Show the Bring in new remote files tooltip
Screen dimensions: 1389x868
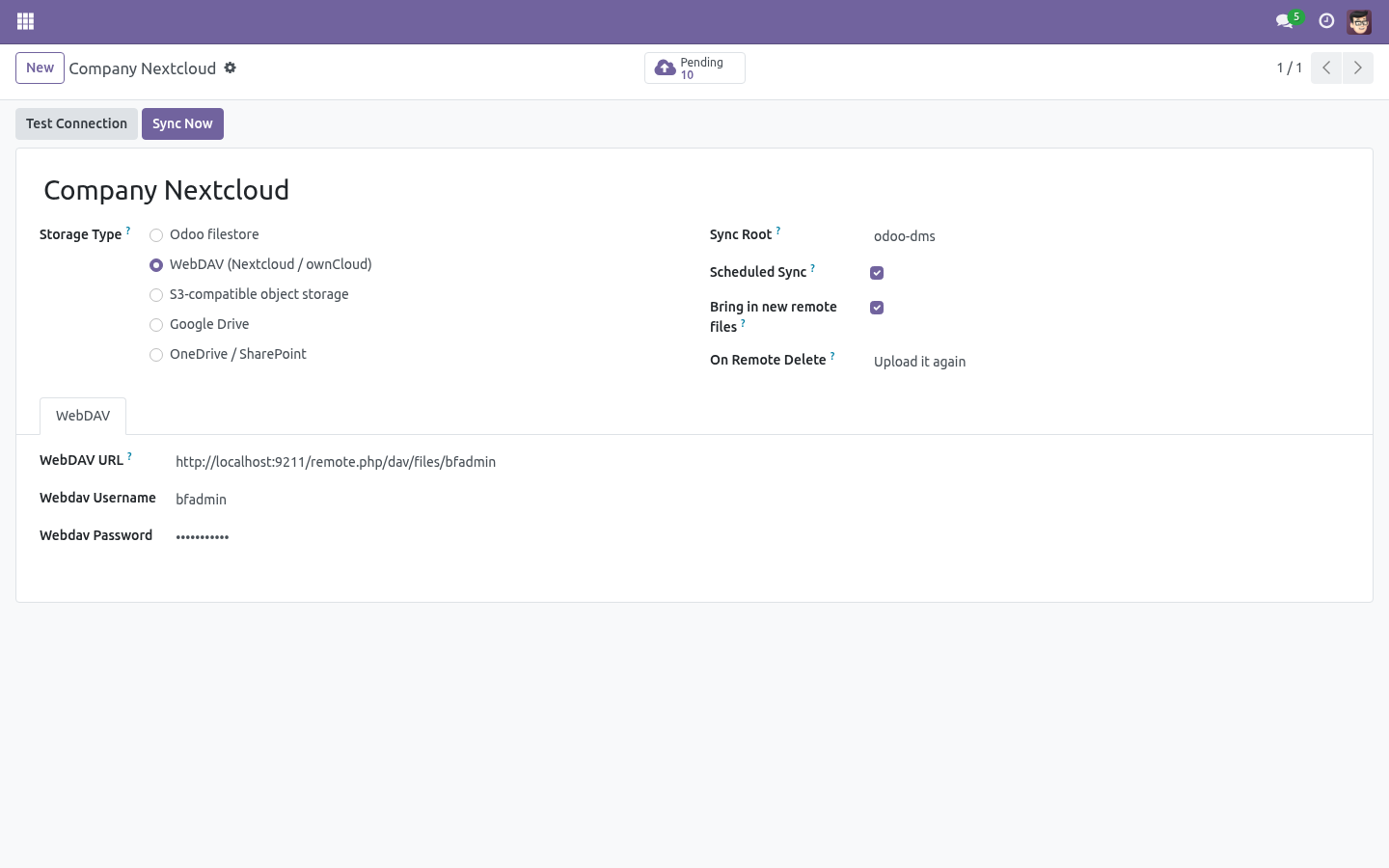(743, 323)
